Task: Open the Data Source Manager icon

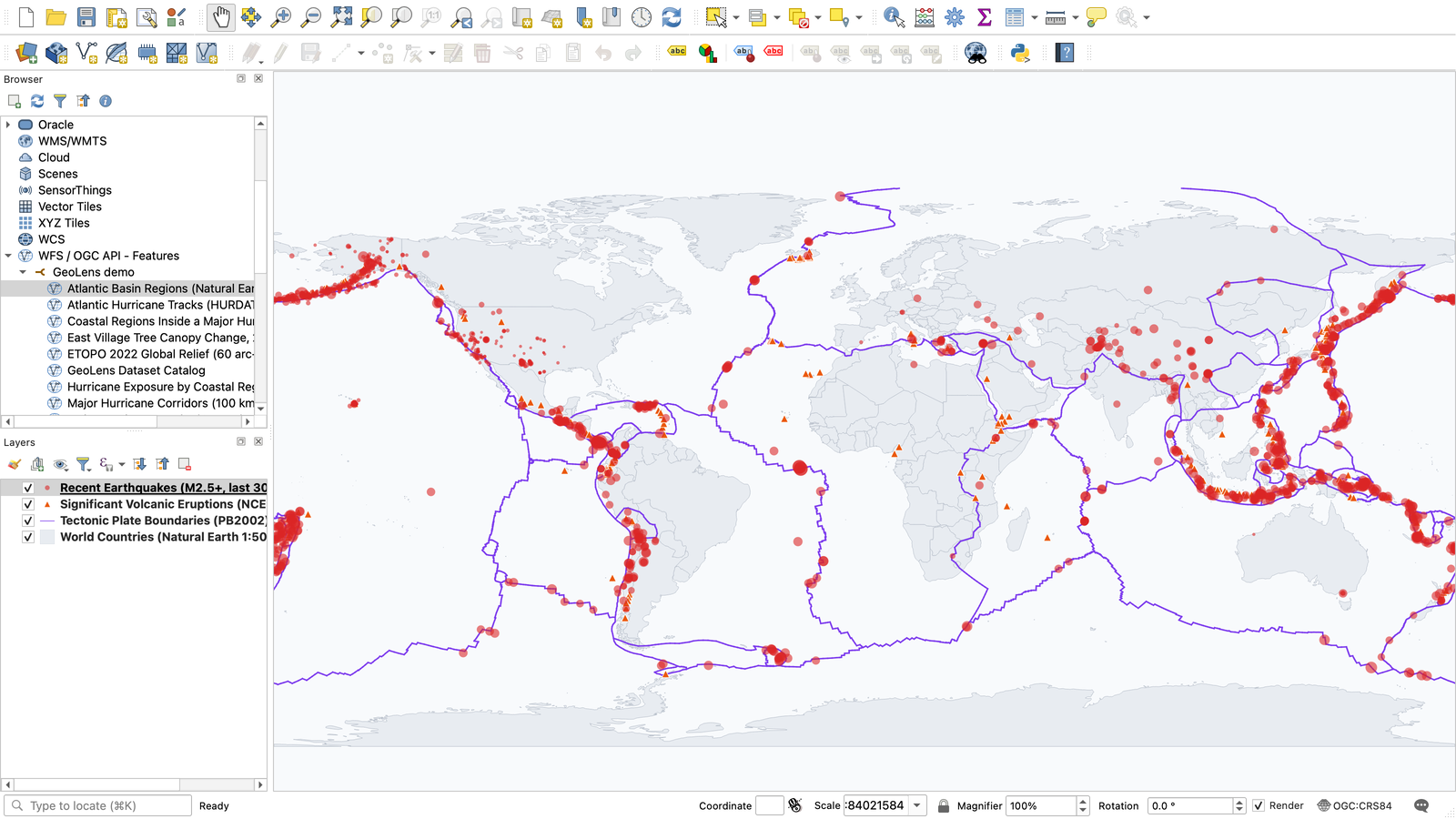Action: (26, 53)
